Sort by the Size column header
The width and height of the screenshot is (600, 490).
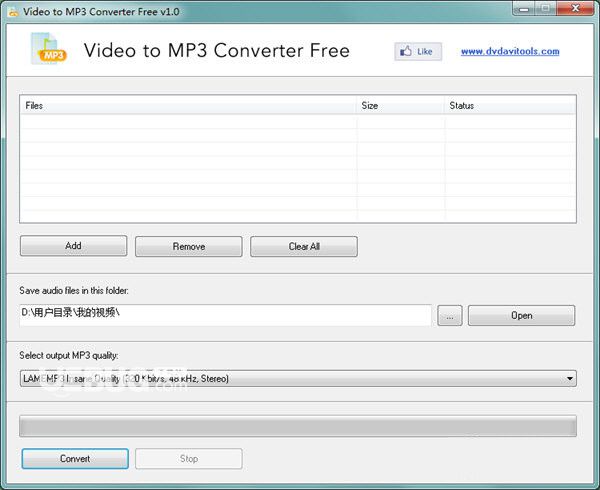[x=400, y=106]
